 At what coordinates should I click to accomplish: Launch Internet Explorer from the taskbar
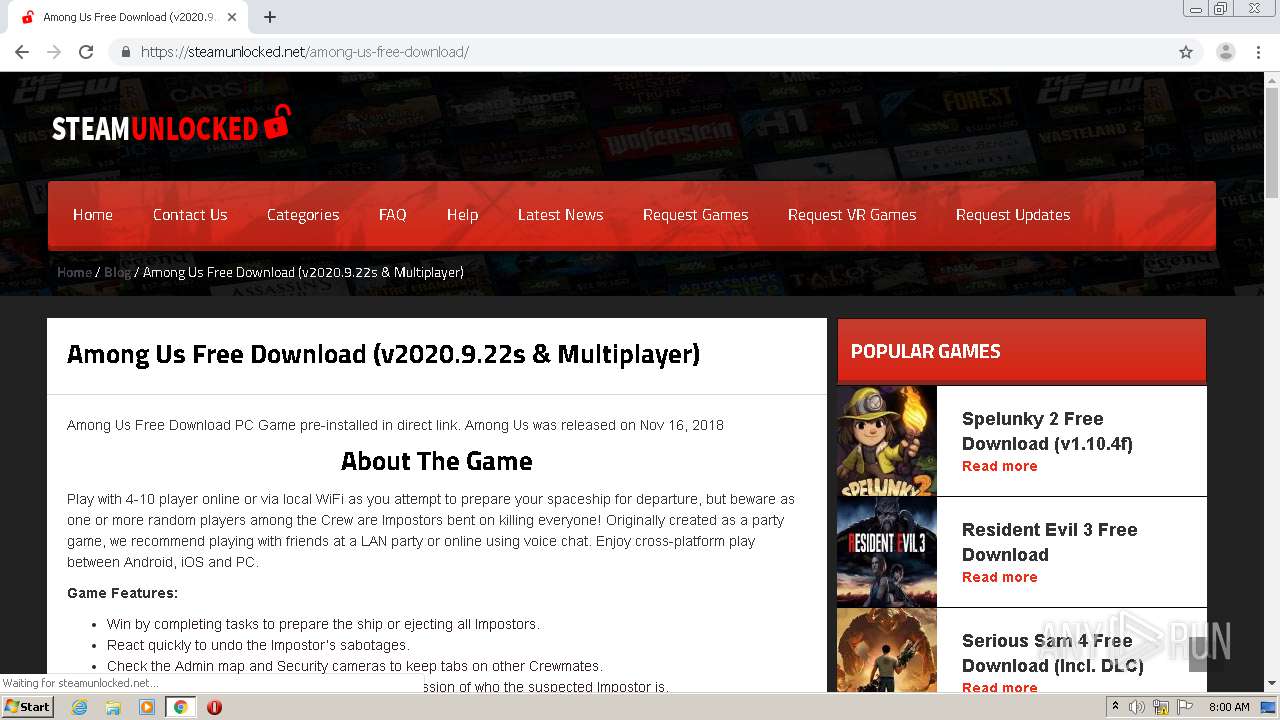[x=79, y=707]
